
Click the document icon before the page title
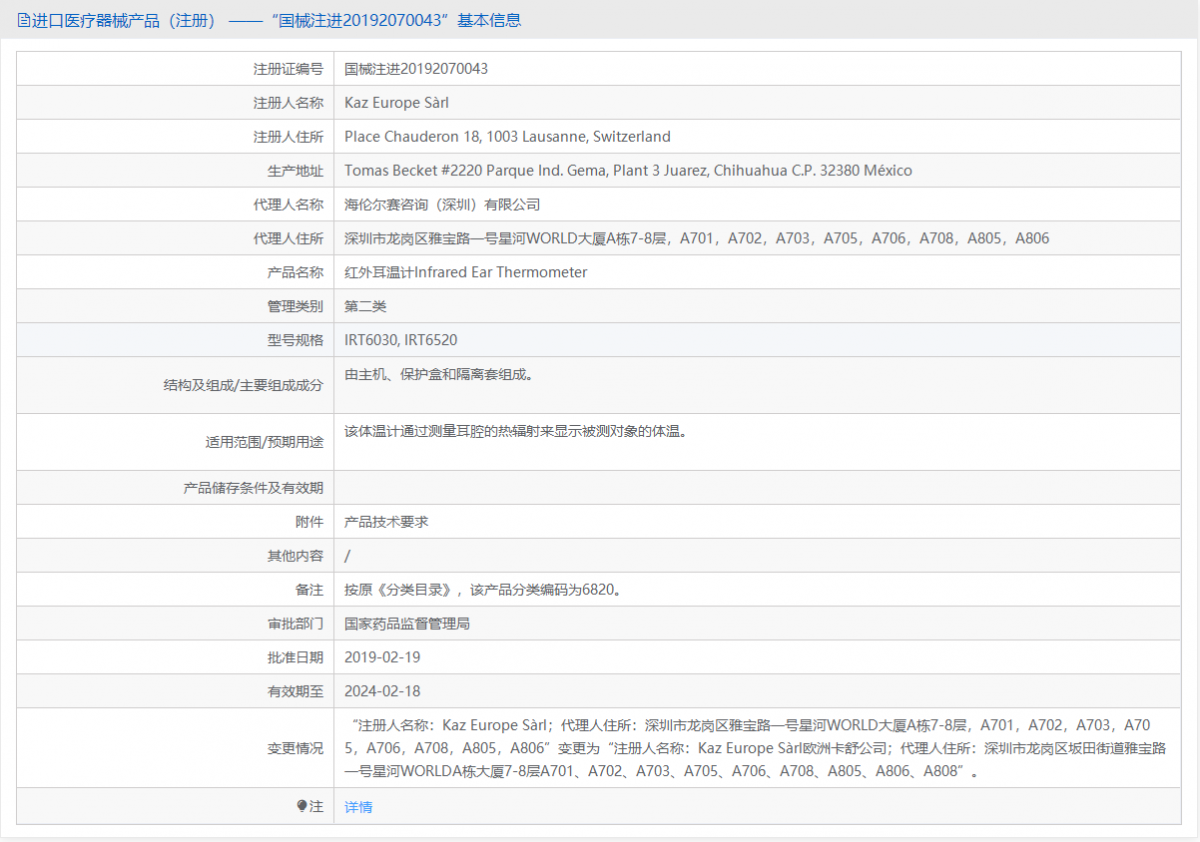[x=24, y=20]
